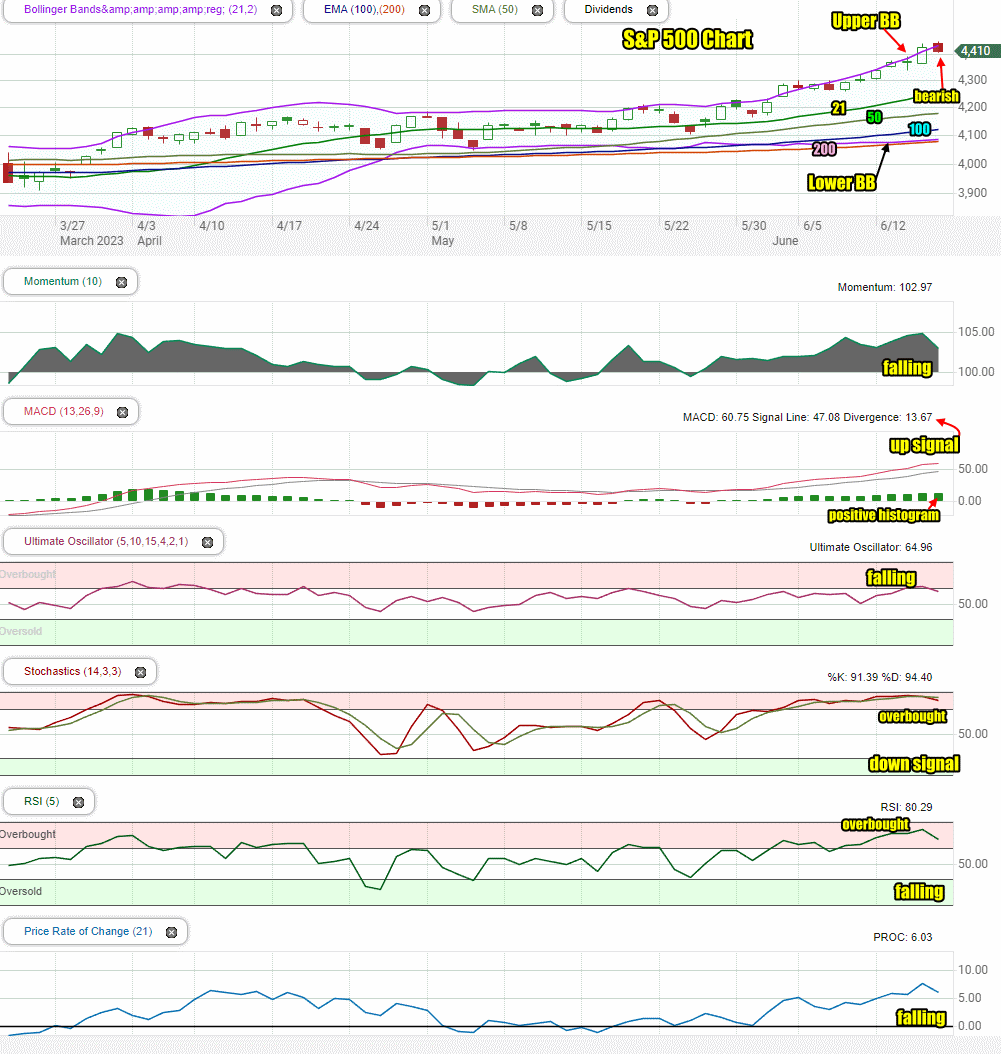Open MACD (13,26,9) settings label
The image size is (1001, 1054).
coord(63,411)
